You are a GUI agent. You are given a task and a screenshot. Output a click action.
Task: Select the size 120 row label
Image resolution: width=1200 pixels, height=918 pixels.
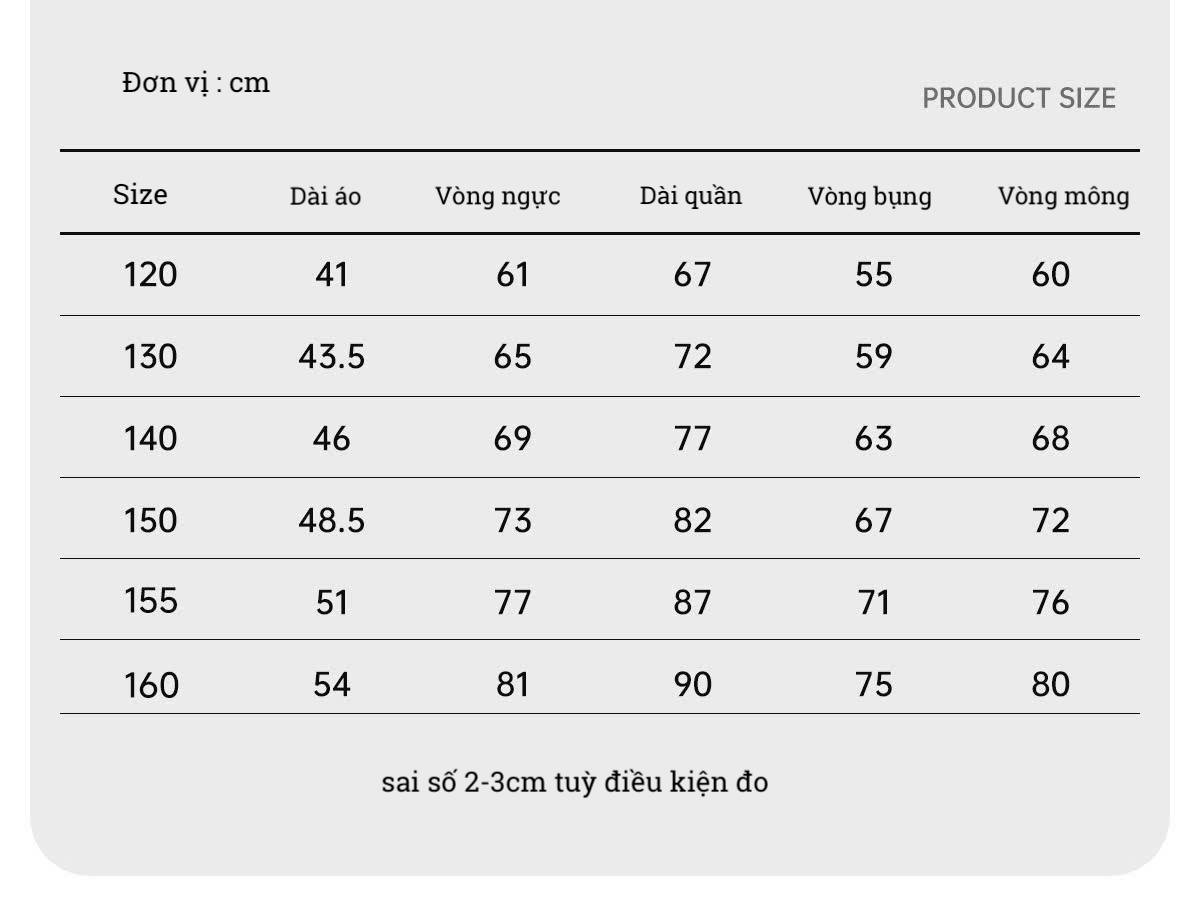click(x=150, y=274)
